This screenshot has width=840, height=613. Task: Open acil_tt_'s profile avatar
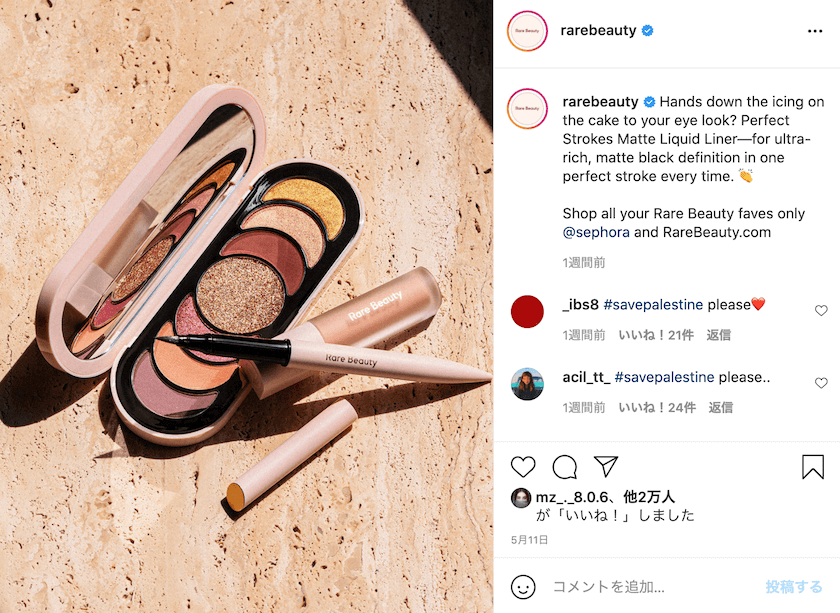tap(527, 384)
